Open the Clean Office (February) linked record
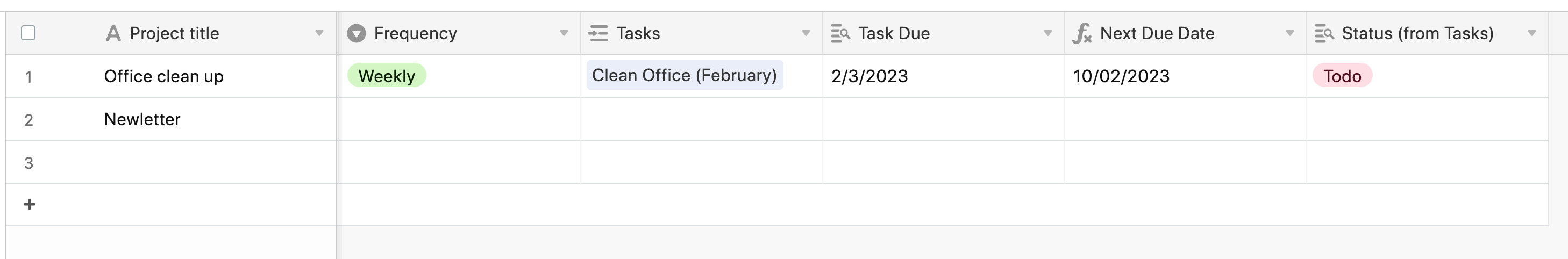The width and height of the screenshot is (1568, 259). (x=685, y=75)
